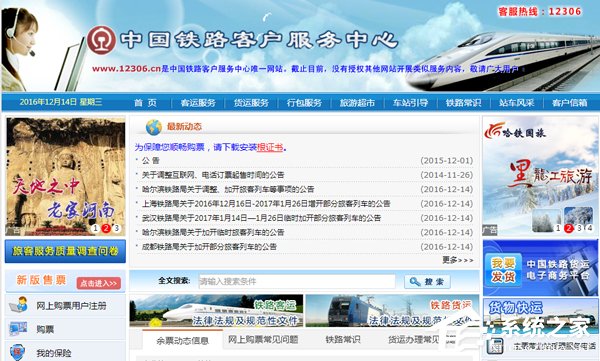Image resolution: width=600 pixels, height=361 pixels.
Task: Open 行包服务 menu item
Action: pyautogui.click(x=304, y=103)
